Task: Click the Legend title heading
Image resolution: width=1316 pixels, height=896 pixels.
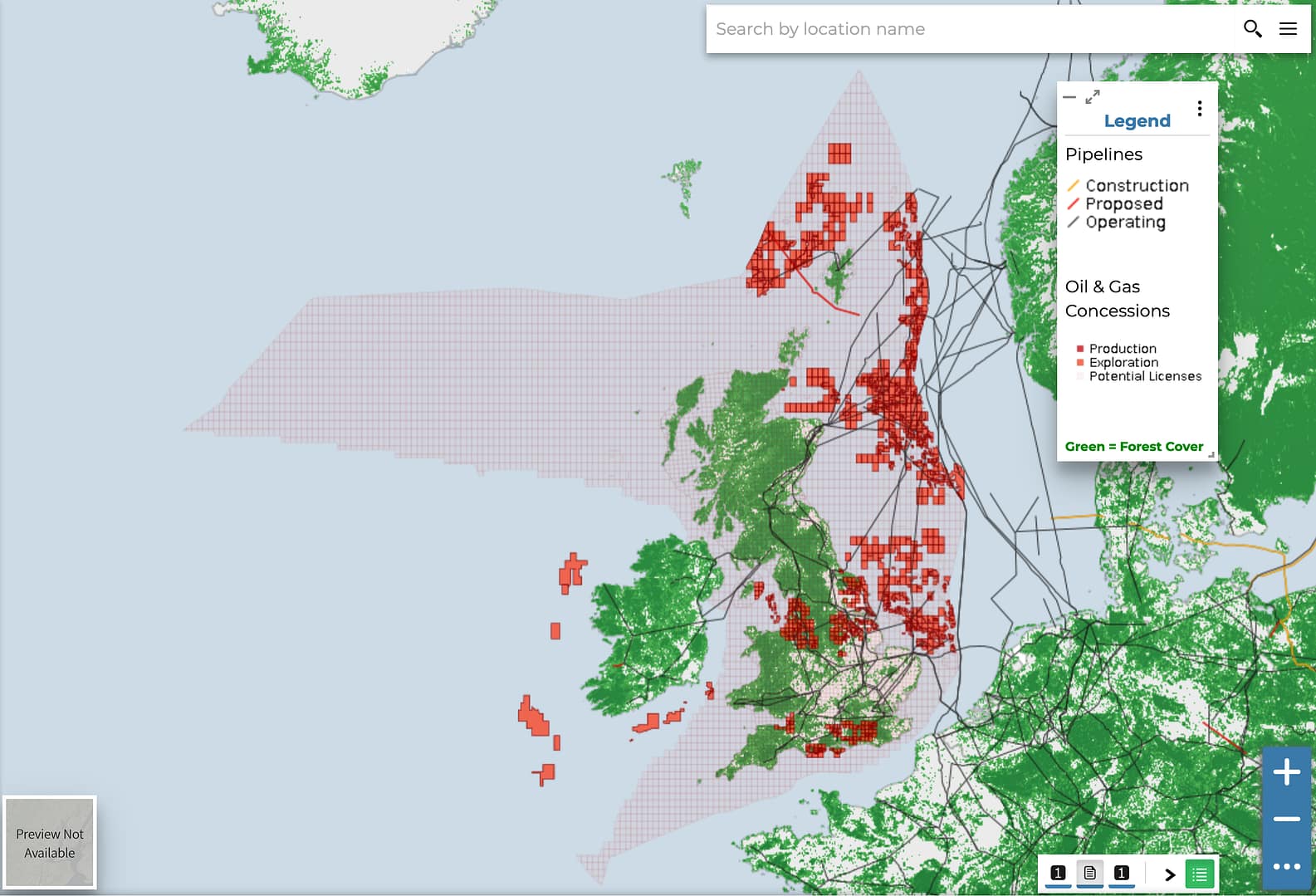Action: [x=1137, y=121]
